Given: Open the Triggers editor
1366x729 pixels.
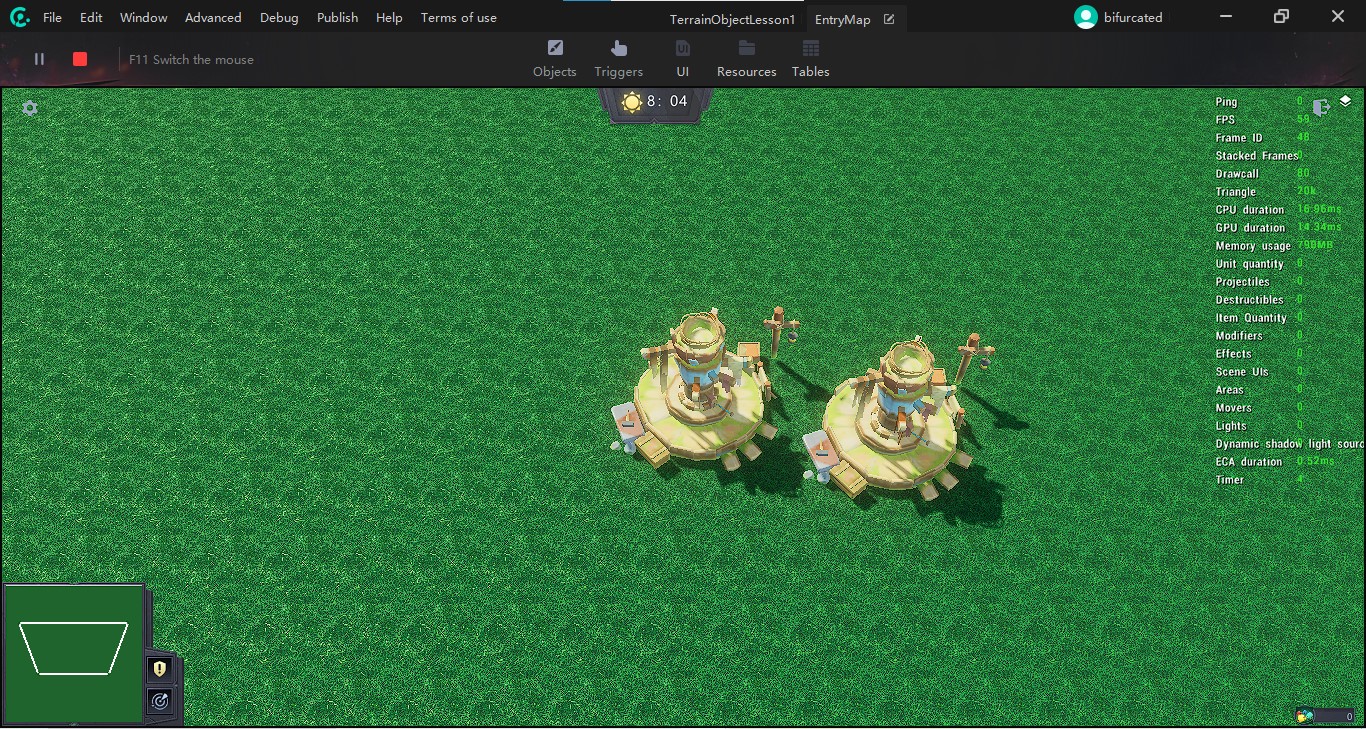Looking at the screenshot, I should 619,59.
